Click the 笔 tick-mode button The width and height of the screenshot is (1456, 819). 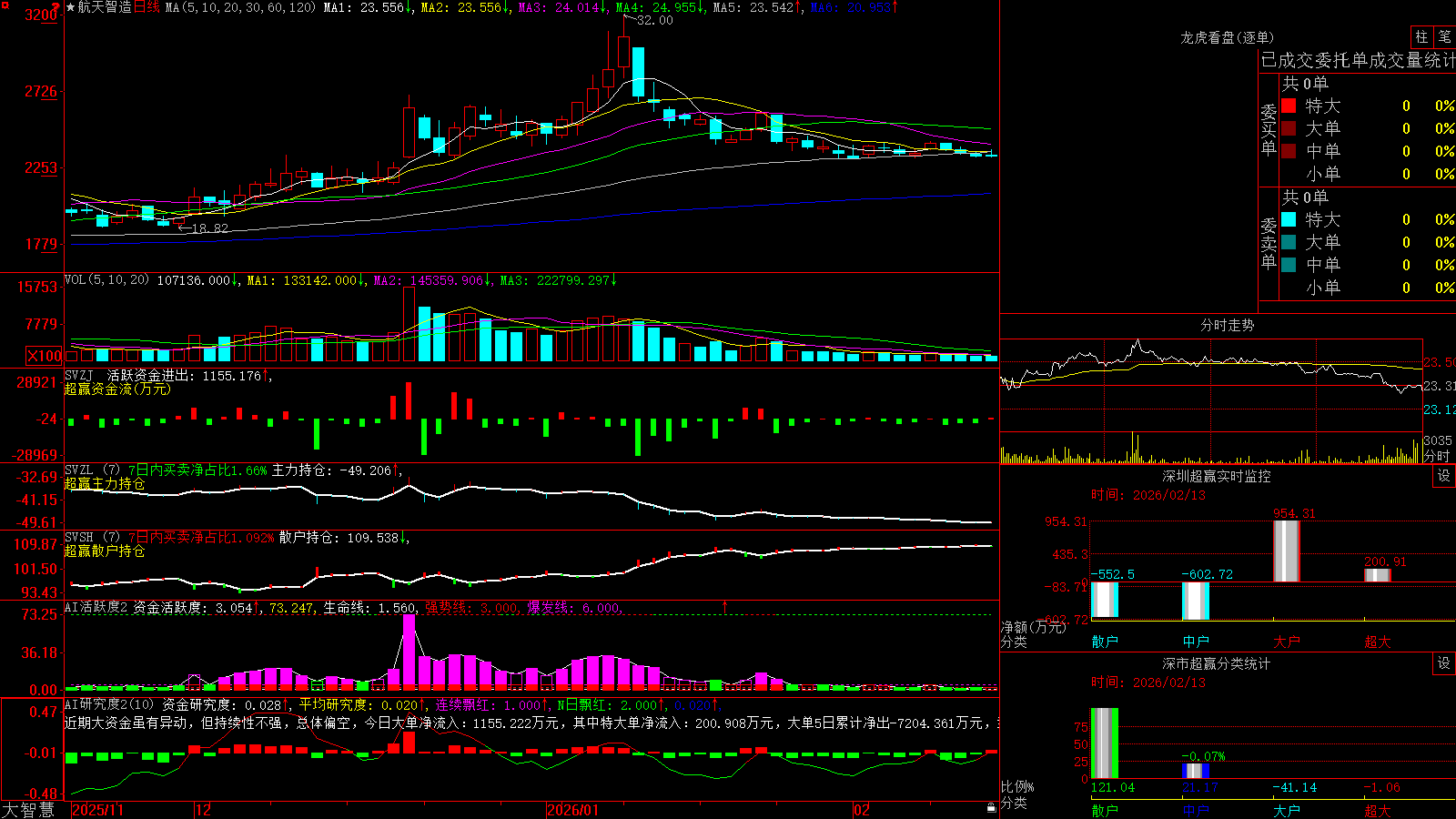tap(1444, 37)
